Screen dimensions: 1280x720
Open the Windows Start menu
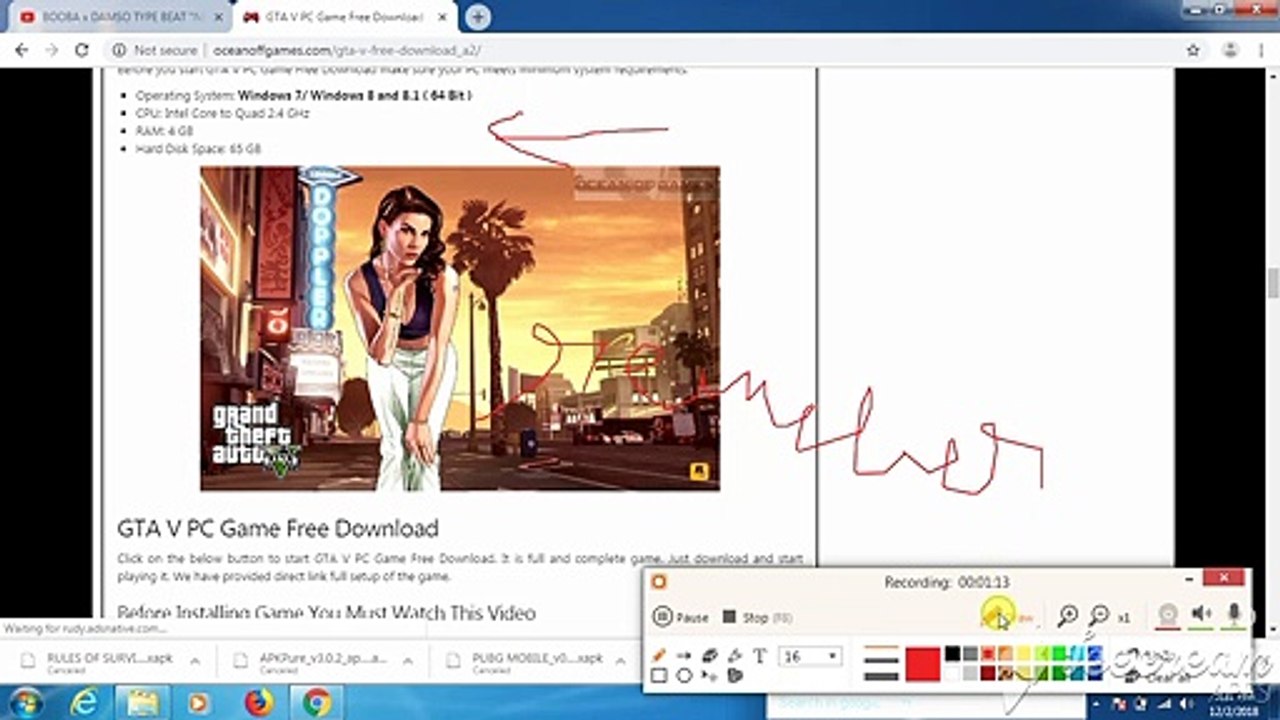tap(26, 702)
